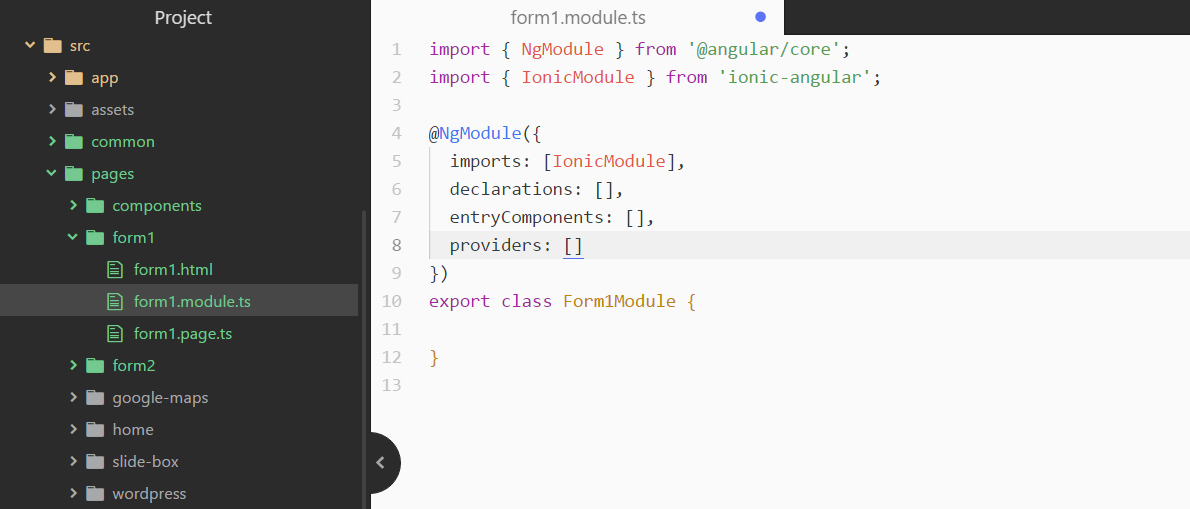Click the entryComponents property in code

click(532, 218)
